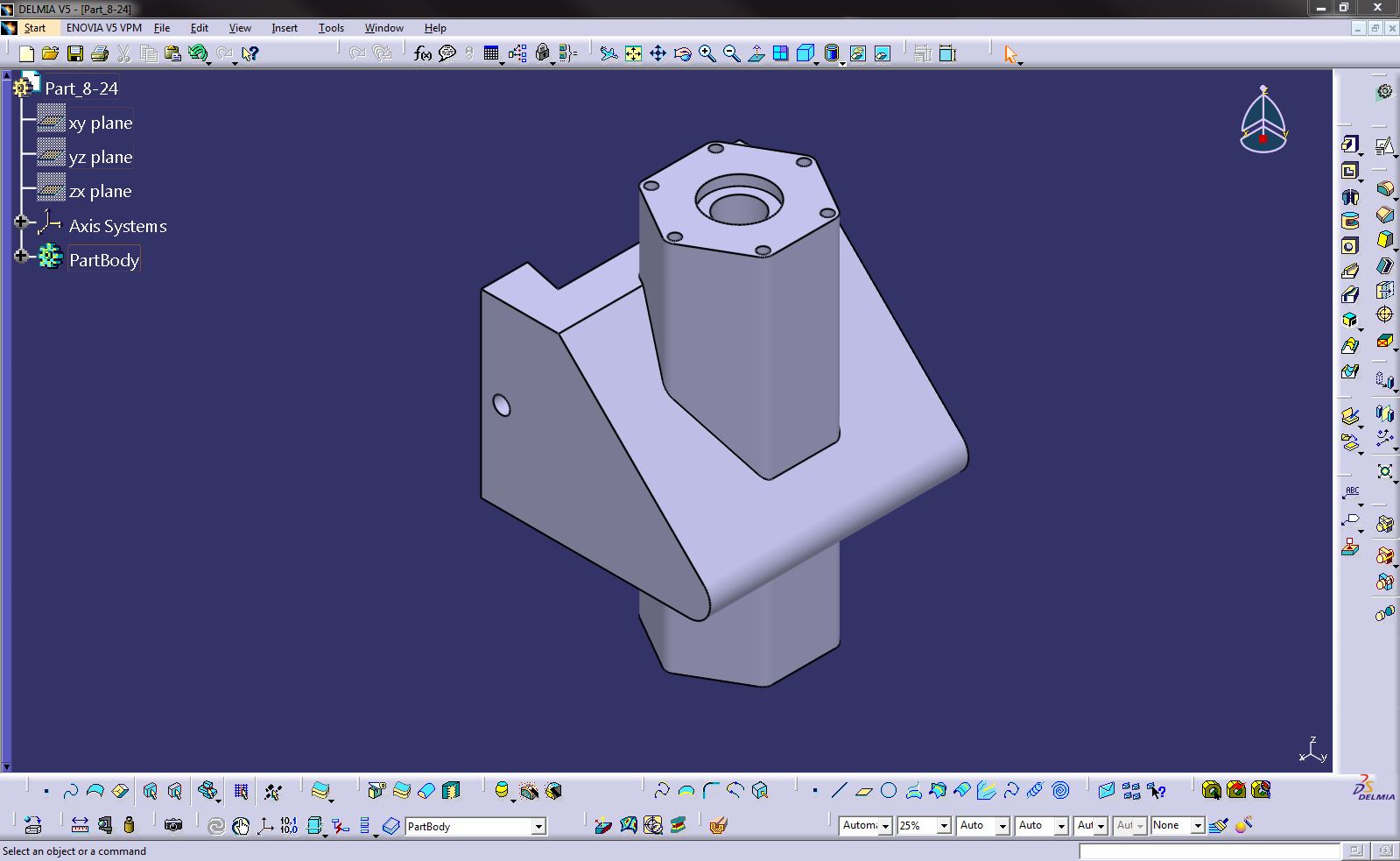Open the None layer dropdown
1400x861 pixels.
point(1198,826)
